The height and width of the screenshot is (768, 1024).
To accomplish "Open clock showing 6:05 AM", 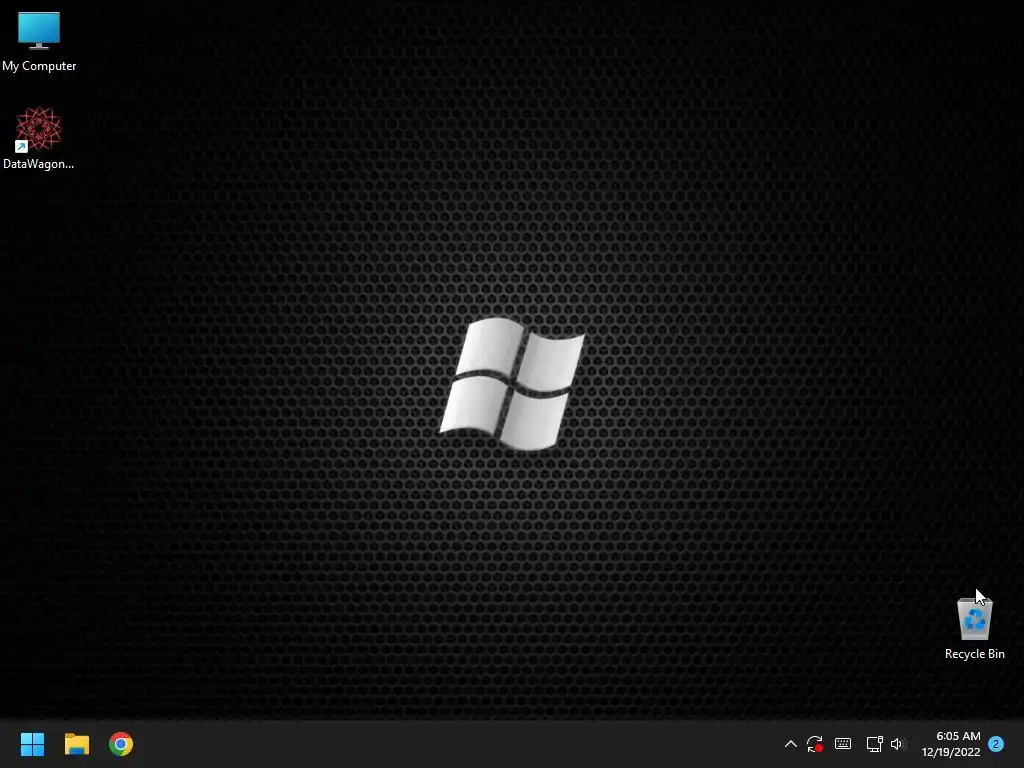I will tap(958, 736).
